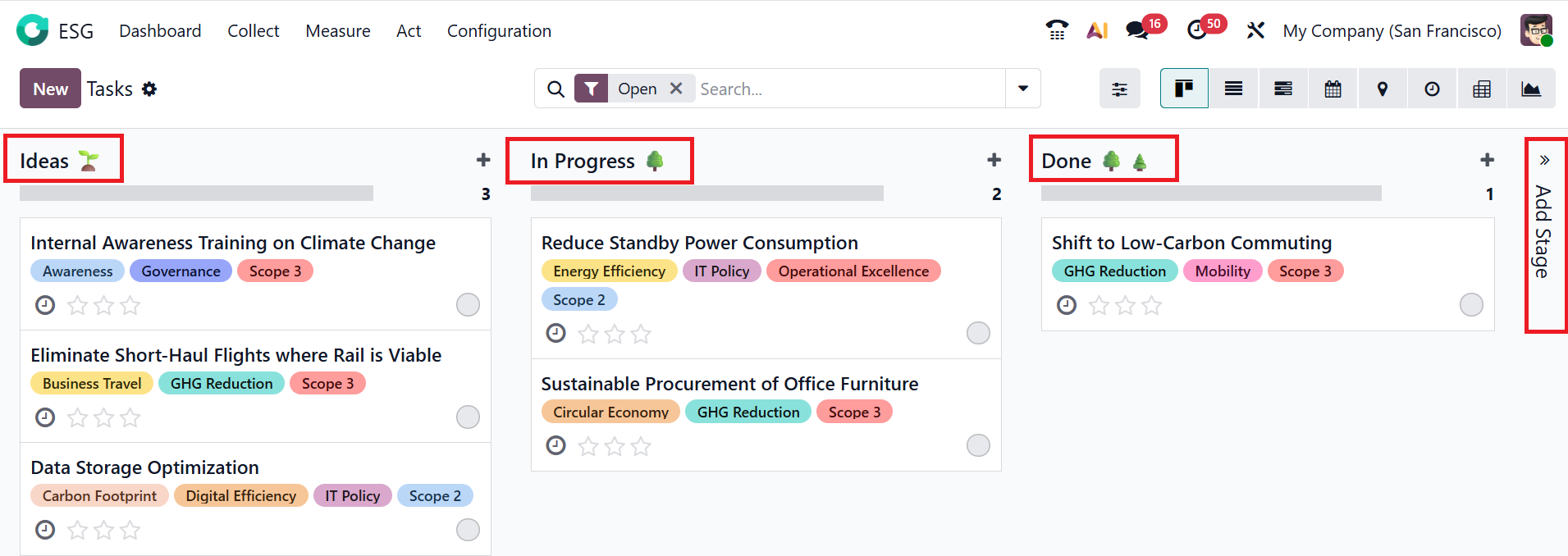The height and width of the screenshot is (556, 1568).
Task: Switch to the pivot table view
Action: click(x=1482, y=89)
